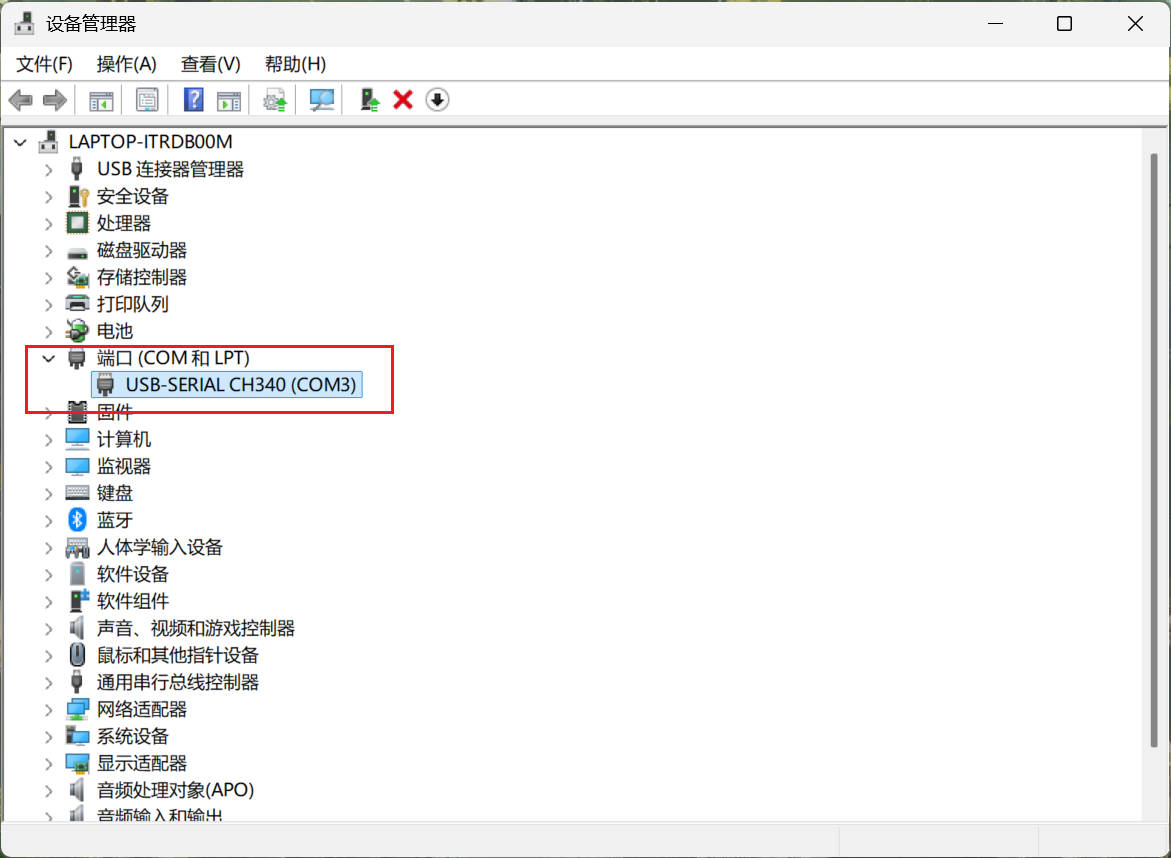
Task: Toggle the action pane toolbar icon
Action: (229, 100)
